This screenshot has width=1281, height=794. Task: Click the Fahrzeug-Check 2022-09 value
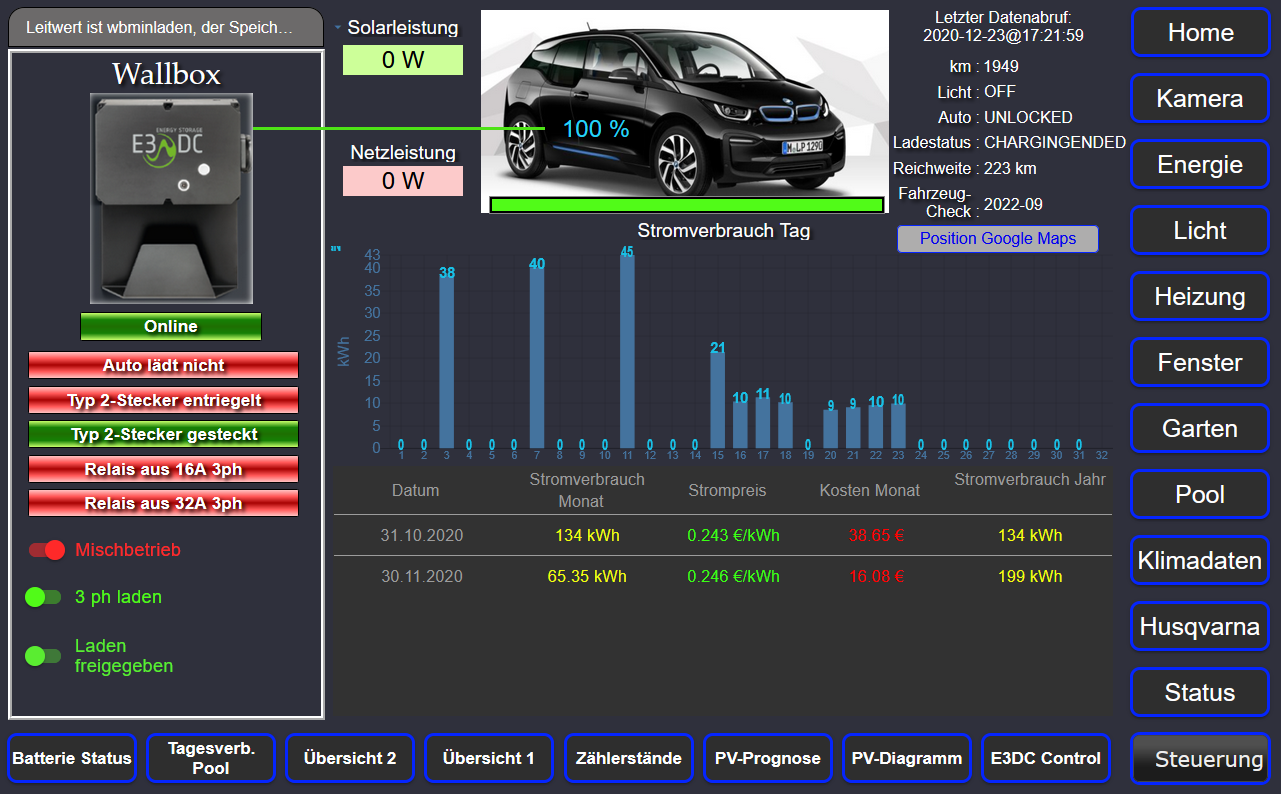tap(1013, 204)
